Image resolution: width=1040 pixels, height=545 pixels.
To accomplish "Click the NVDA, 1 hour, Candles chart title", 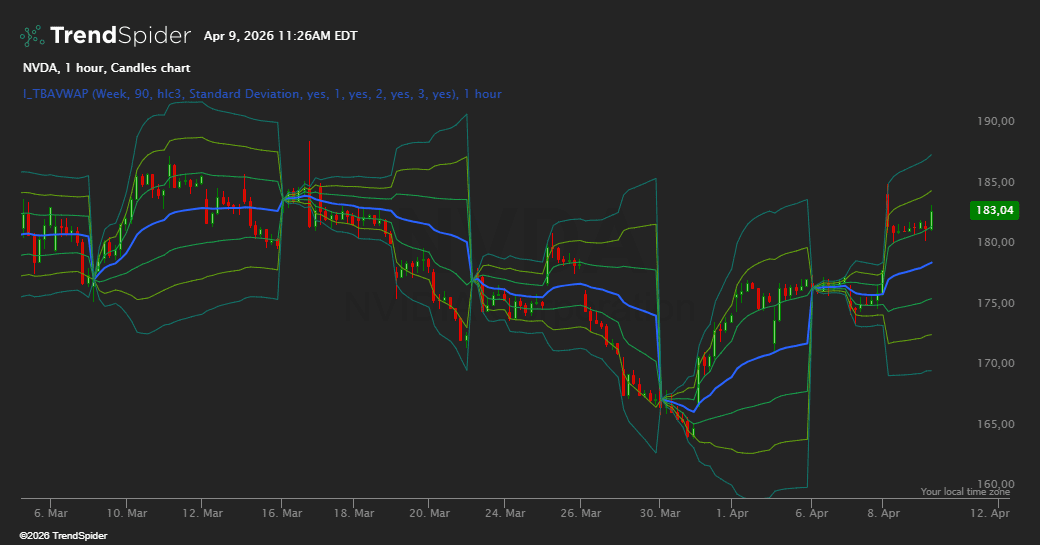I will 107,68.
